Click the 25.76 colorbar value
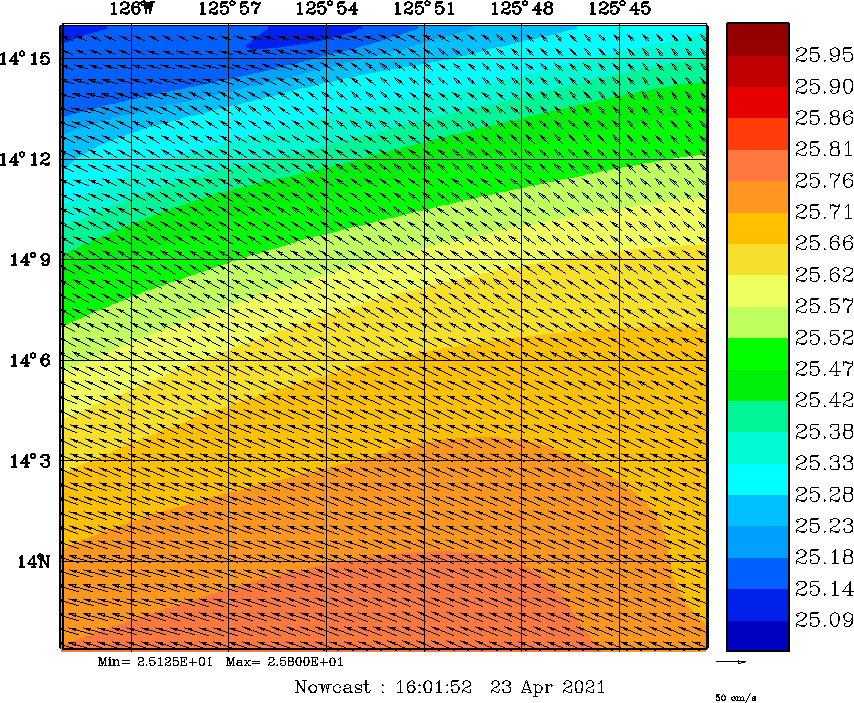The image size is (854, 703). pos(824,180)
